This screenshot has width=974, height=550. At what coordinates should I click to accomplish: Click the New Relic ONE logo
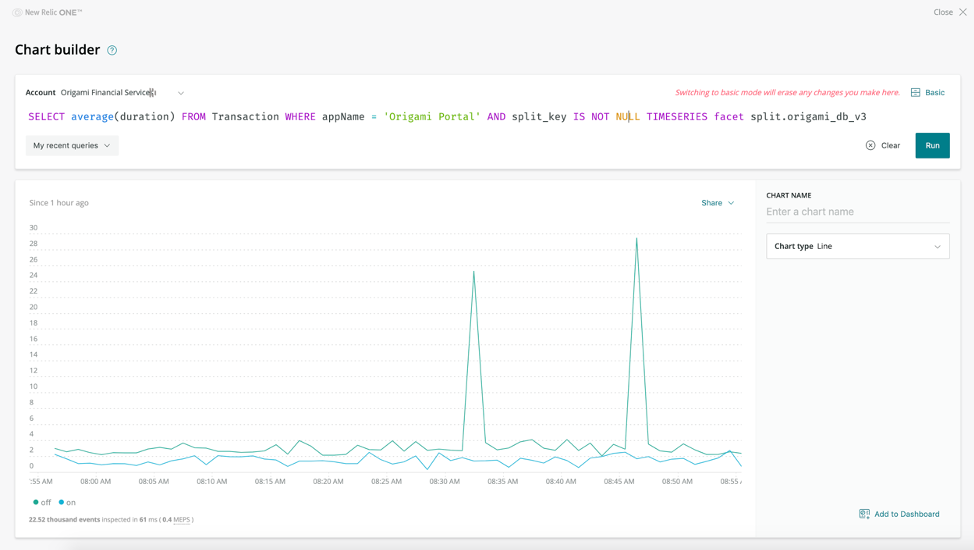[47, 12]
